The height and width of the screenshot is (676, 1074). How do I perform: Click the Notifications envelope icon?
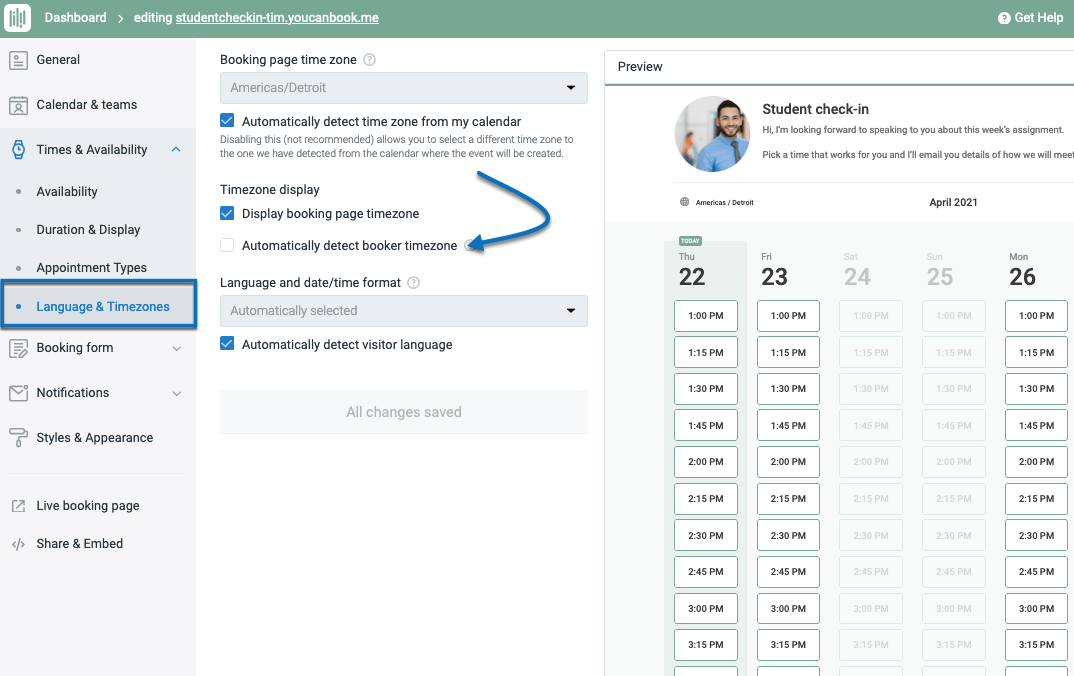17,392
